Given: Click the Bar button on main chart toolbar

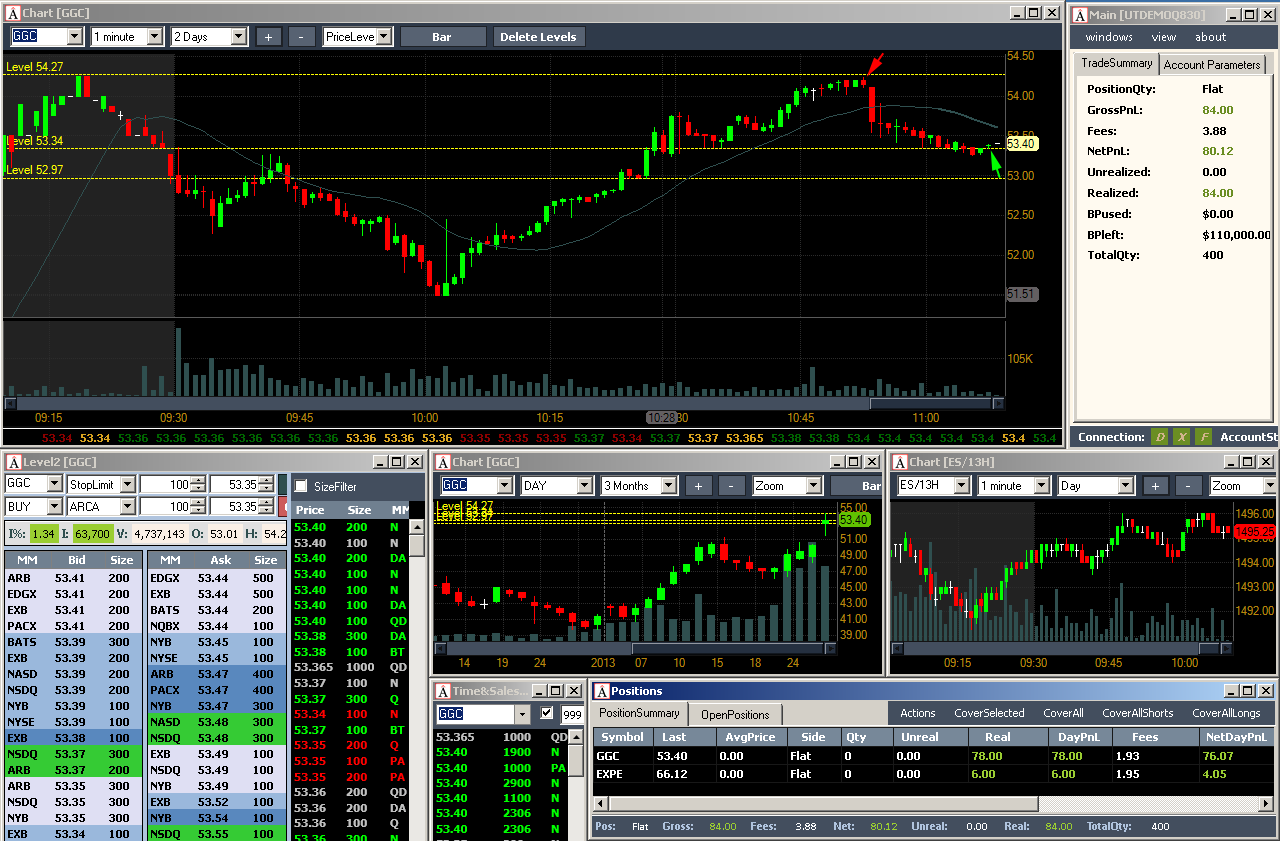Looking at the screenshot, I should 441,37.
